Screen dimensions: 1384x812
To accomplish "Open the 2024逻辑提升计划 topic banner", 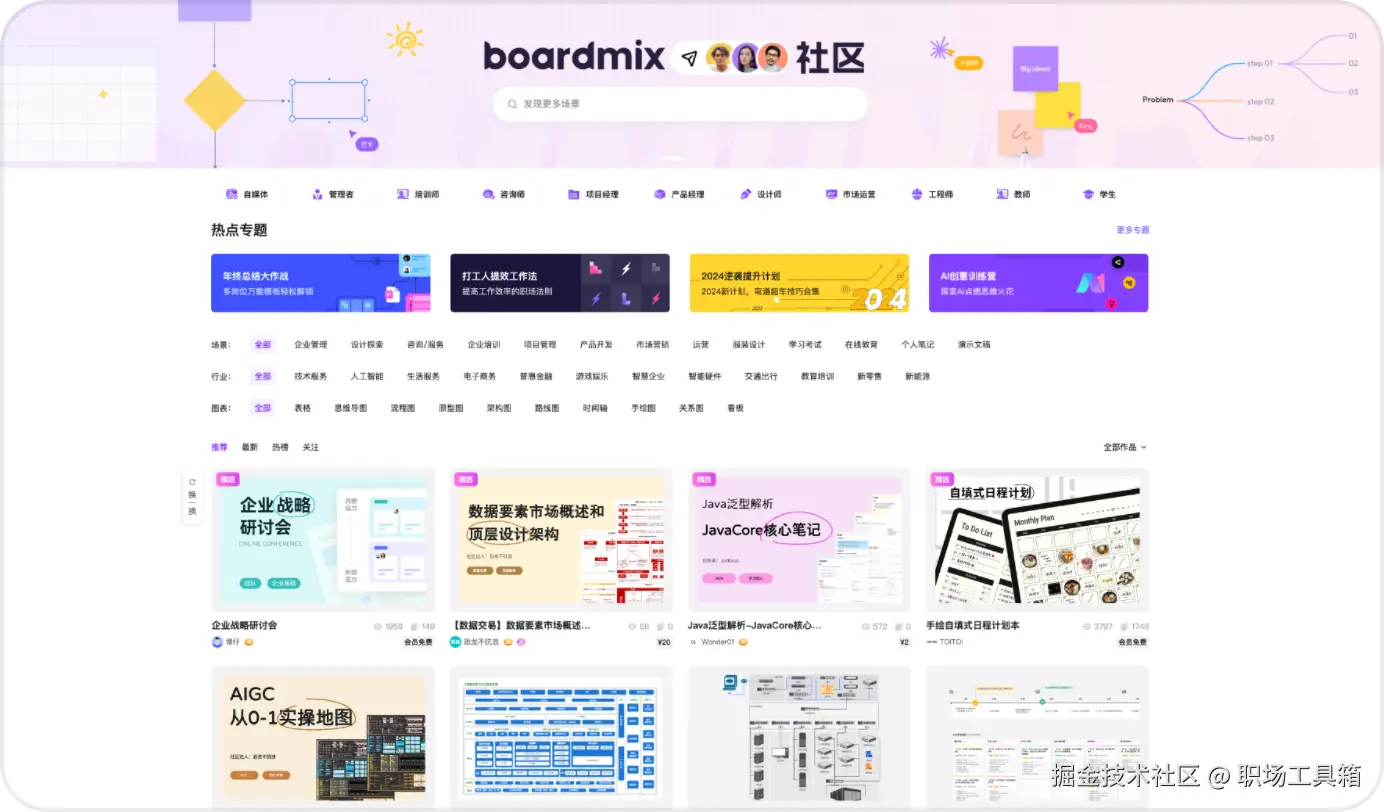I will click(x=799, y=282).
